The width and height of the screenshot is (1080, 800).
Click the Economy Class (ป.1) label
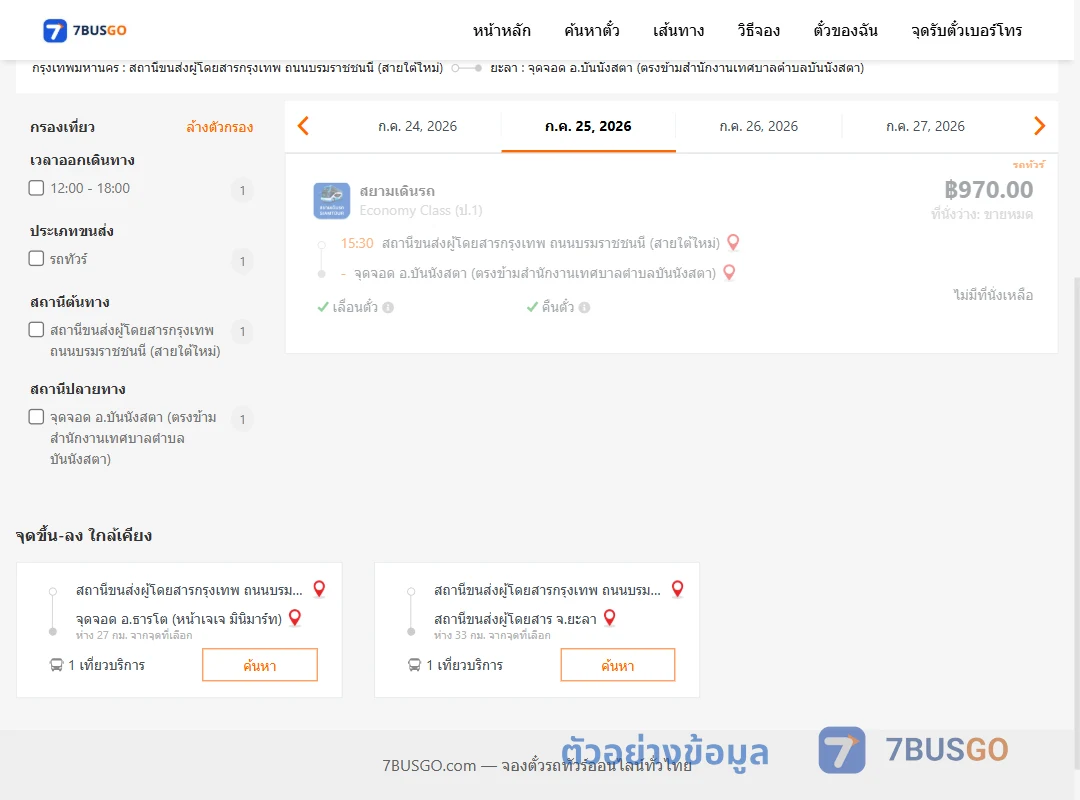[x=421, y=210]
